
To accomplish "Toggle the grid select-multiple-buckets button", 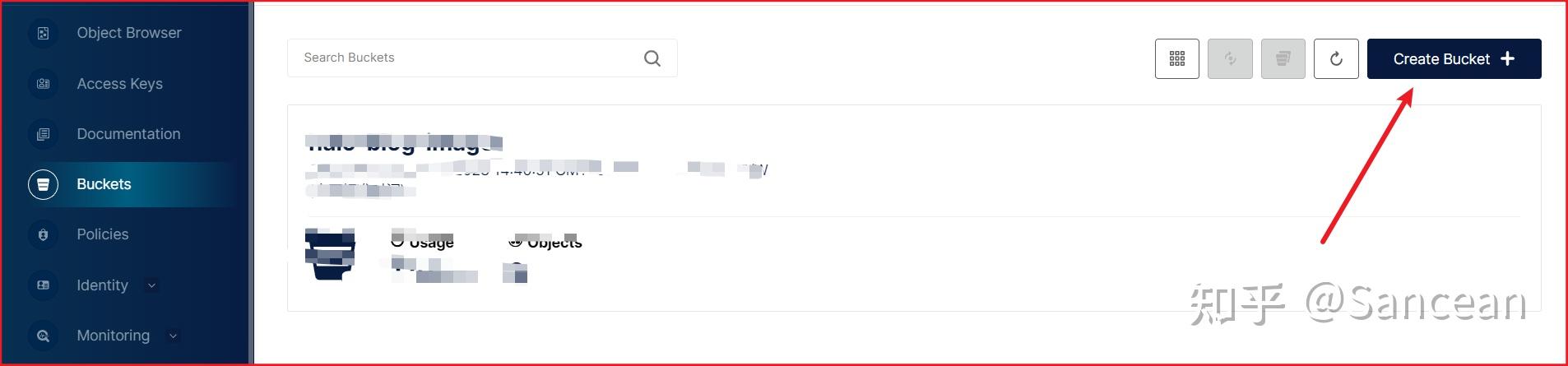I will pos(1177,58).
